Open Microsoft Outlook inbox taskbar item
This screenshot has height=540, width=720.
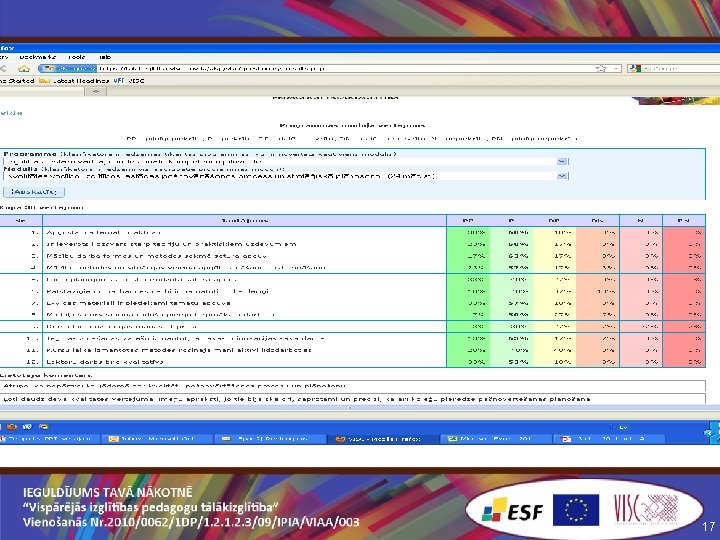(x=157, y=439)
